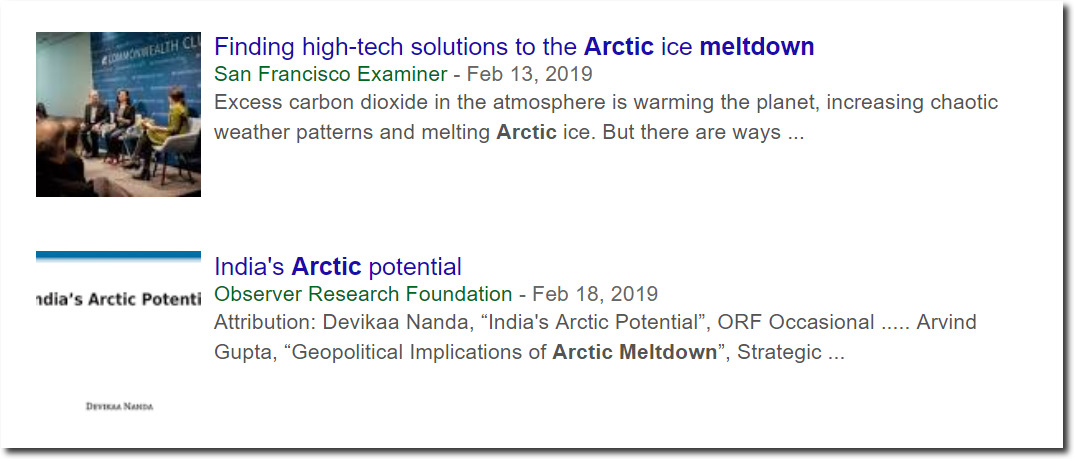Viewport: 1074px width, 459px height.
Task: Click bold "Arctic" in India's headline
Action: click(326, 266)
